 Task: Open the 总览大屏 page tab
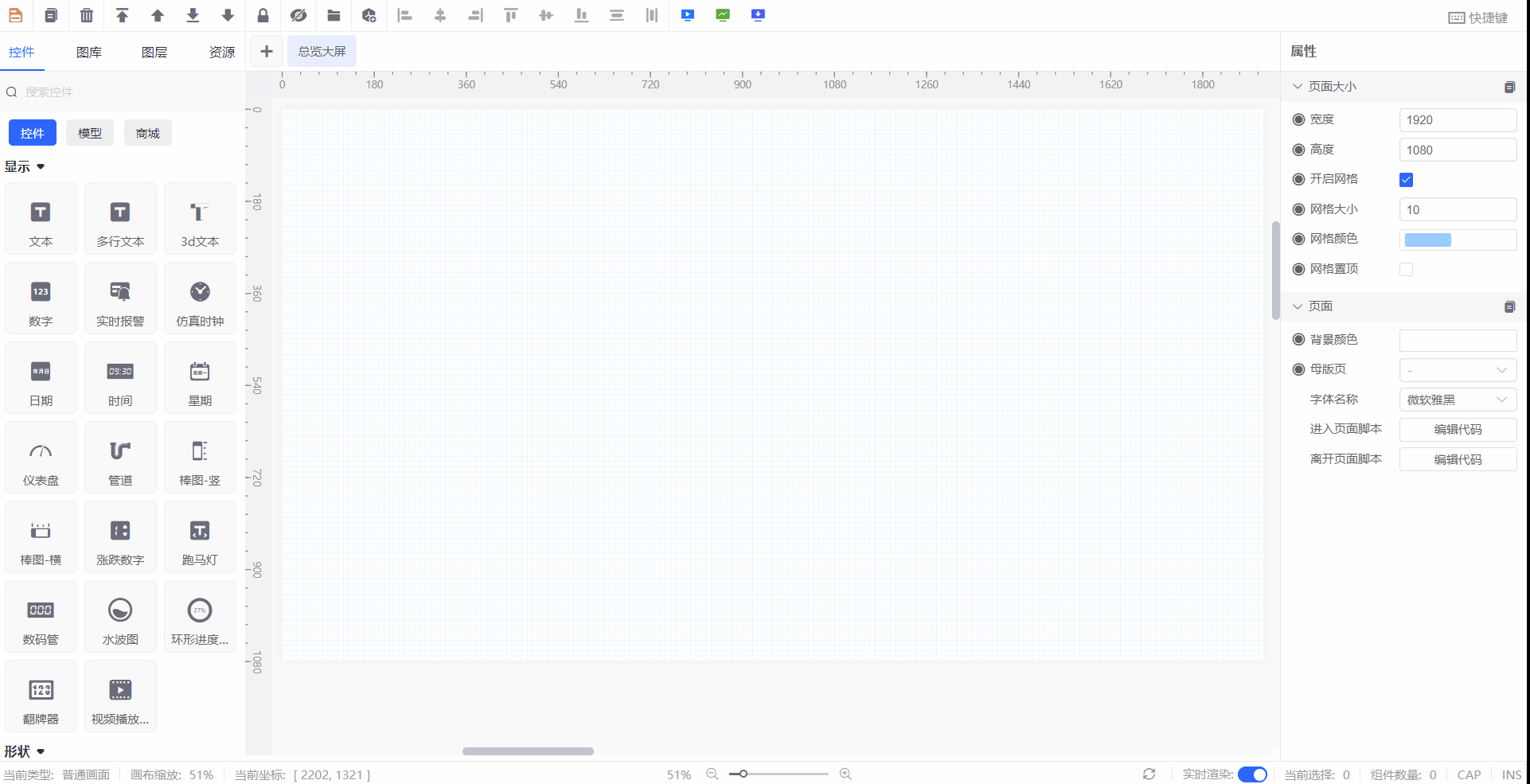(322, 52)
